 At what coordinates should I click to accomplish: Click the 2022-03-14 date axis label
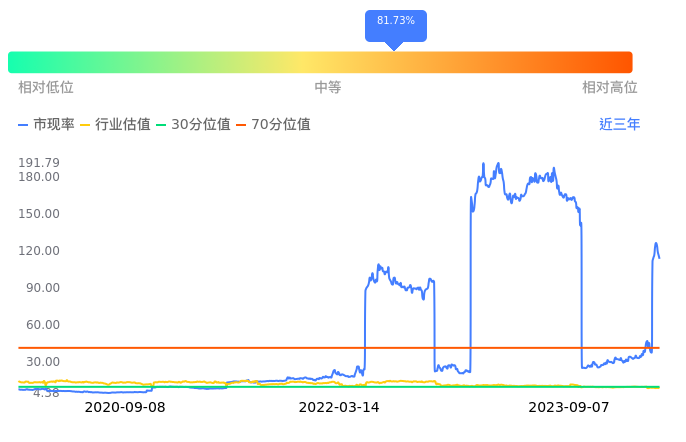[x=339, y=408]
